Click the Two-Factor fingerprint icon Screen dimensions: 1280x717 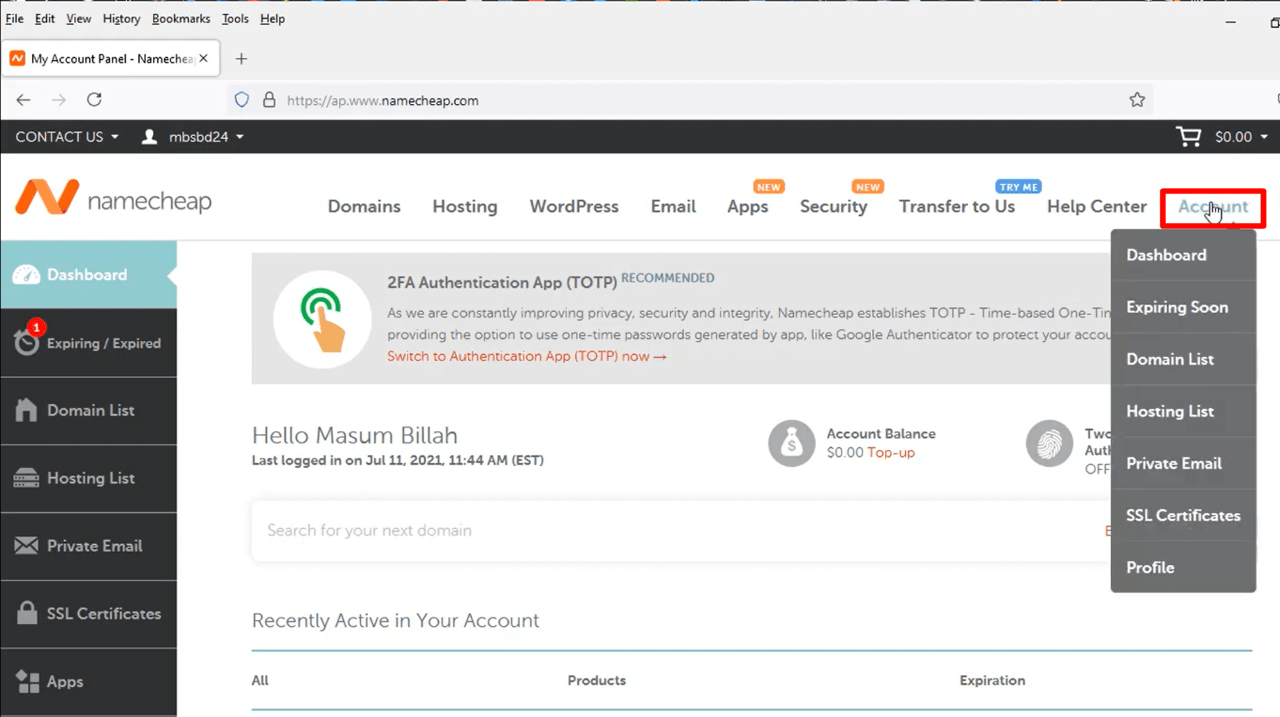(x=1049, y=442)
